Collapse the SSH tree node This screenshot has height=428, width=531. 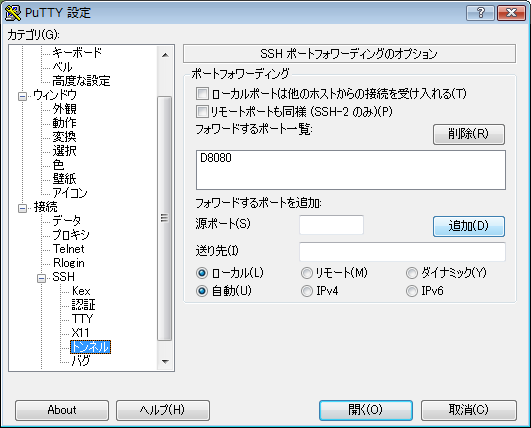[x=41, y=278]
